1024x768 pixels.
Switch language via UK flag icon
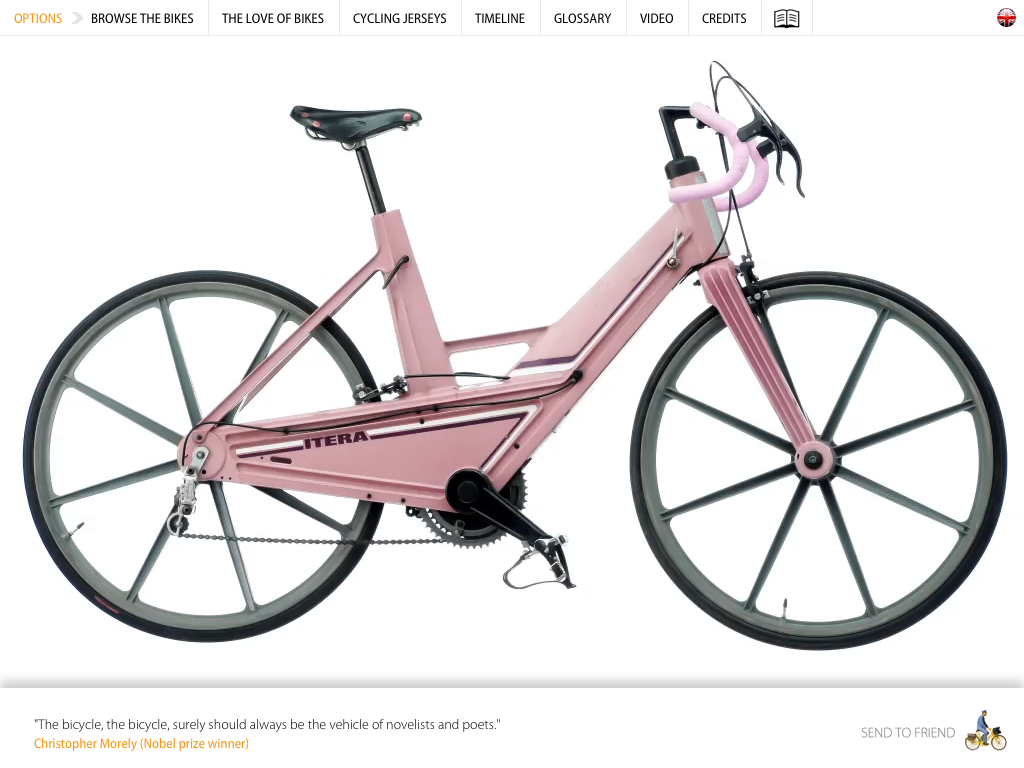pyautogui.click(x=1006, y=18)
